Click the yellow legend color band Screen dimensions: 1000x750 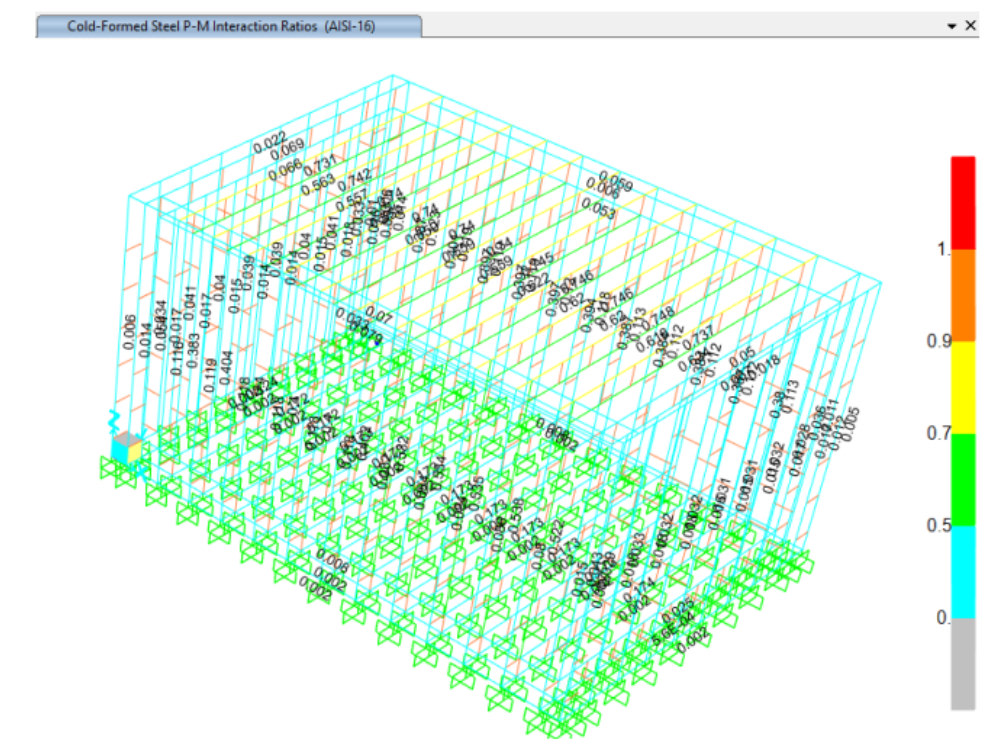point(963,387)
